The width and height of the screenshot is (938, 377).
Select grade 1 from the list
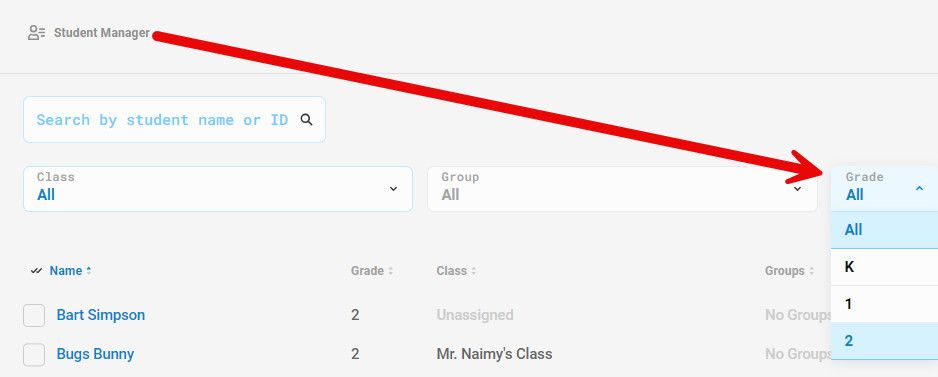click(x=884, y=304)
